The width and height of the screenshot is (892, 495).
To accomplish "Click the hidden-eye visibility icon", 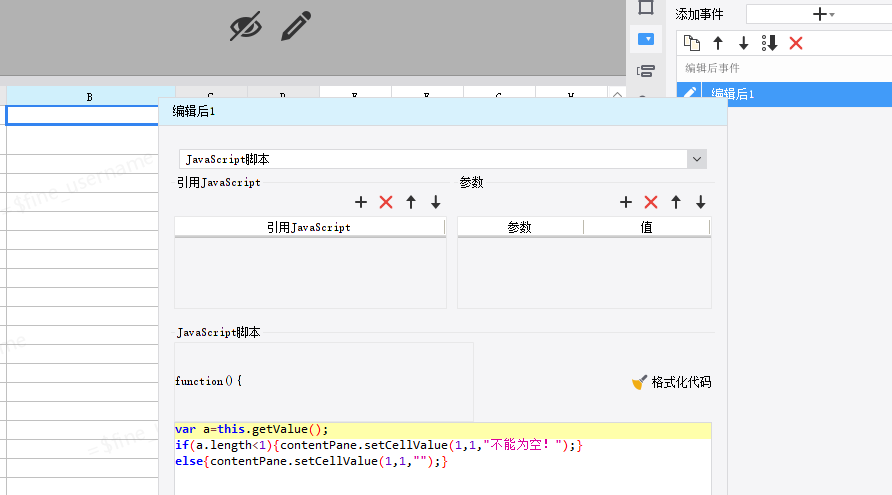I will click(x=246, y=26).
